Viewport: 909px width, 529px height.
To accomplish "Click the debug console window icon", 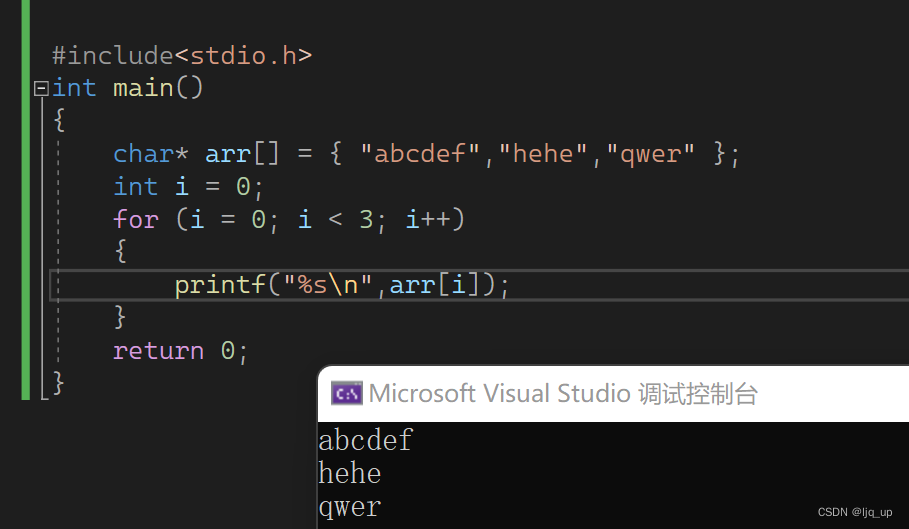I will (x=347, y=394).
